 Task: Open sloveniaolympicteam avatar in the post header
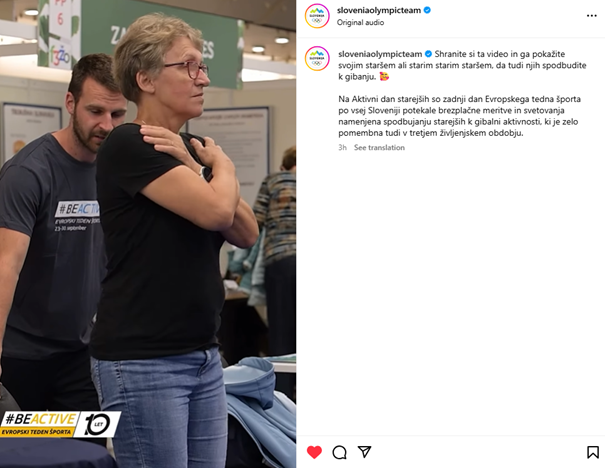click(x=317, y=16)
